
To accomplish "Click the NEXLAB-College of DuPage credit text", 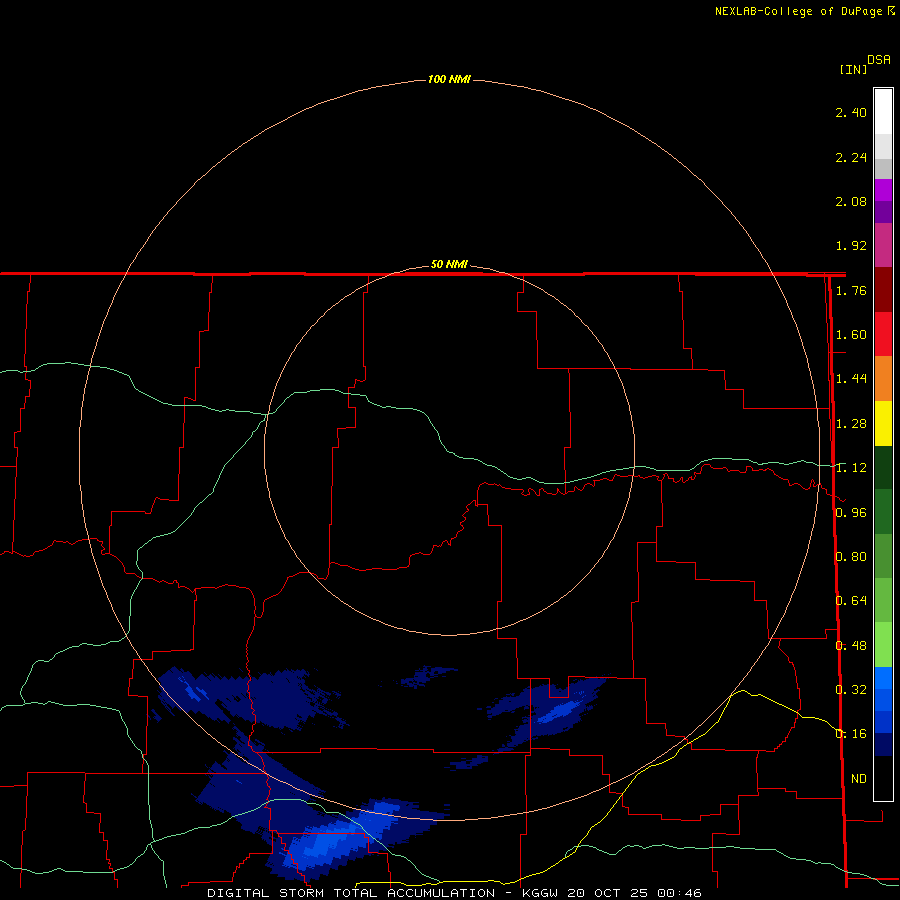I will 798,11.
